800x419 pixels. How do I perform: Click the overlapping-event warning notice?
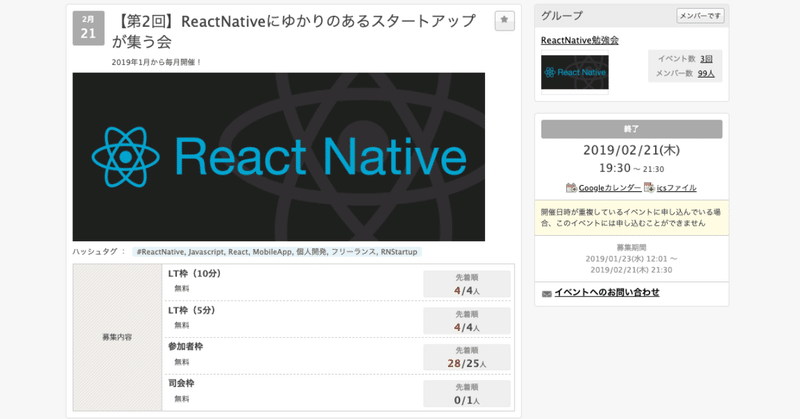point(632,217)
